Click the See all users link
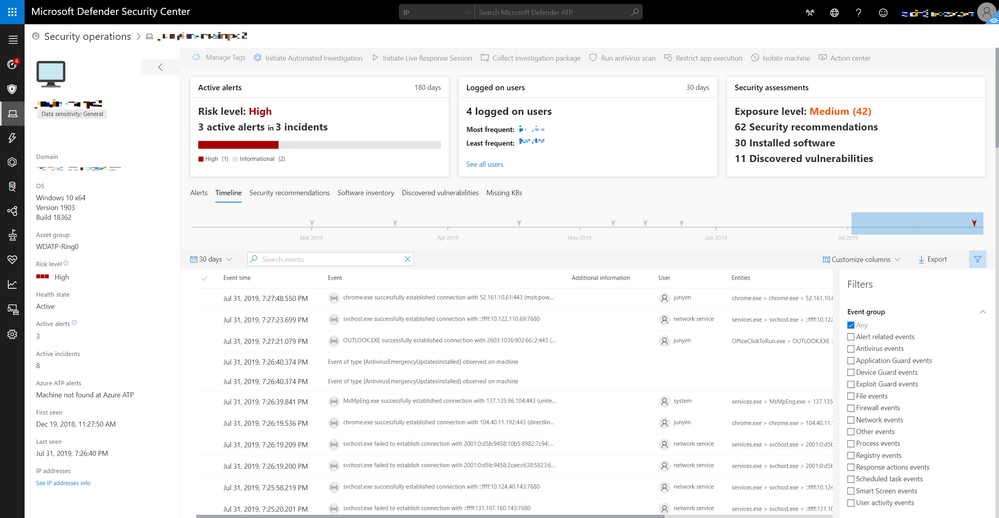Image resolution: width=999 pixels, height=518 pixels. tap(484, 164)
